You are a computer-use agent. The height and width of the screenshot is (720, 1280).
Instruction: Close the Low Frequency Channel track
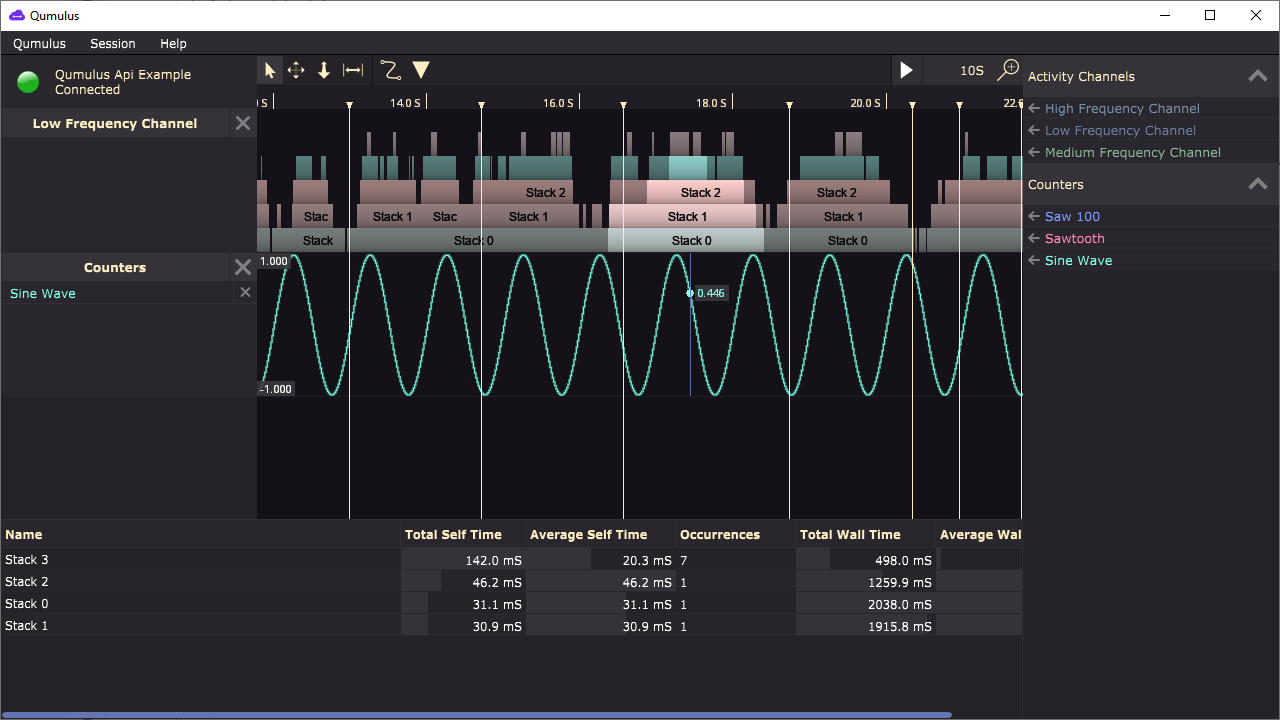point(243,123)
